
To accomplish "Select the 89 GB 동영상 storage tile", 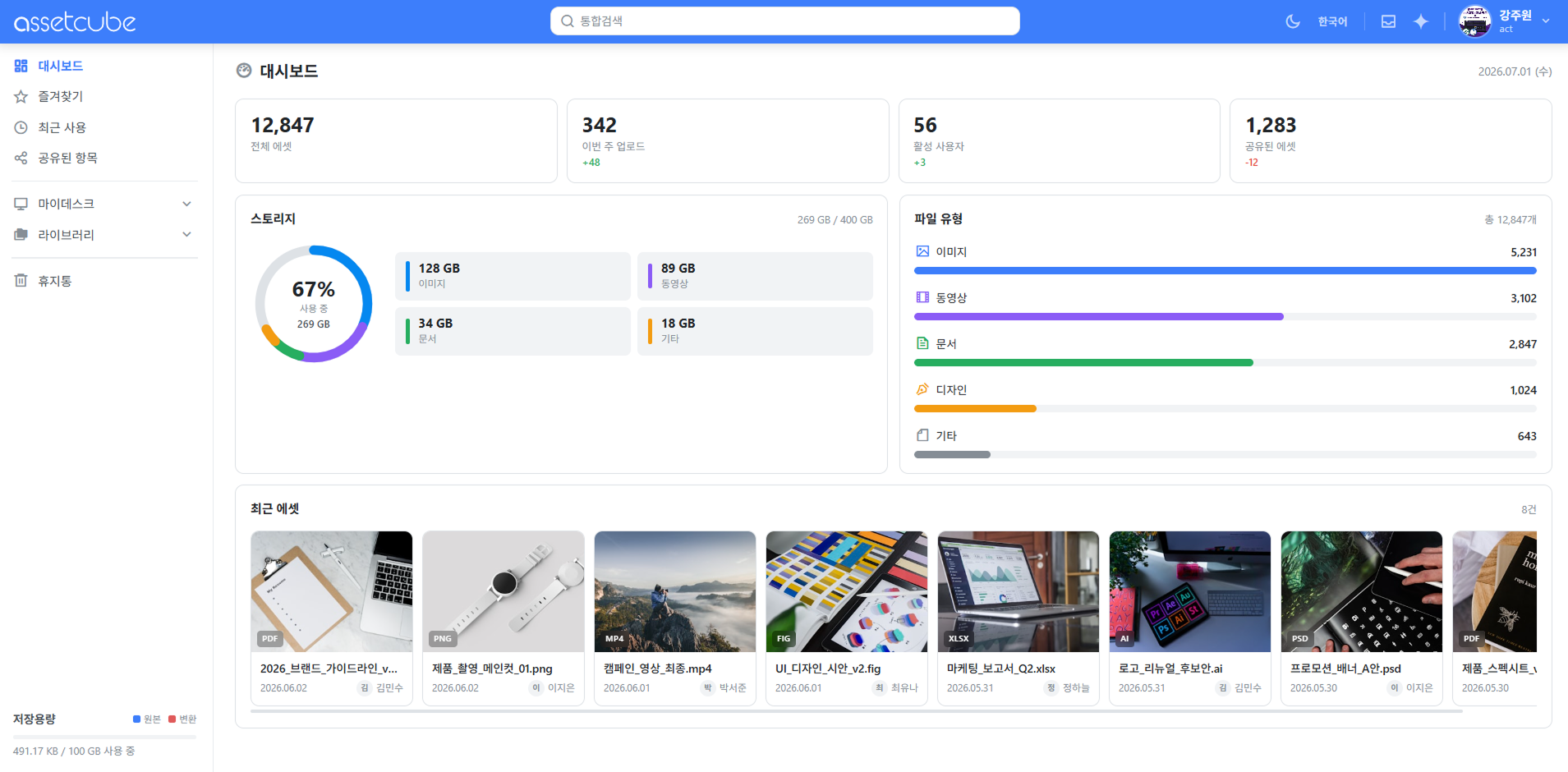I will [x=755, y=276].
